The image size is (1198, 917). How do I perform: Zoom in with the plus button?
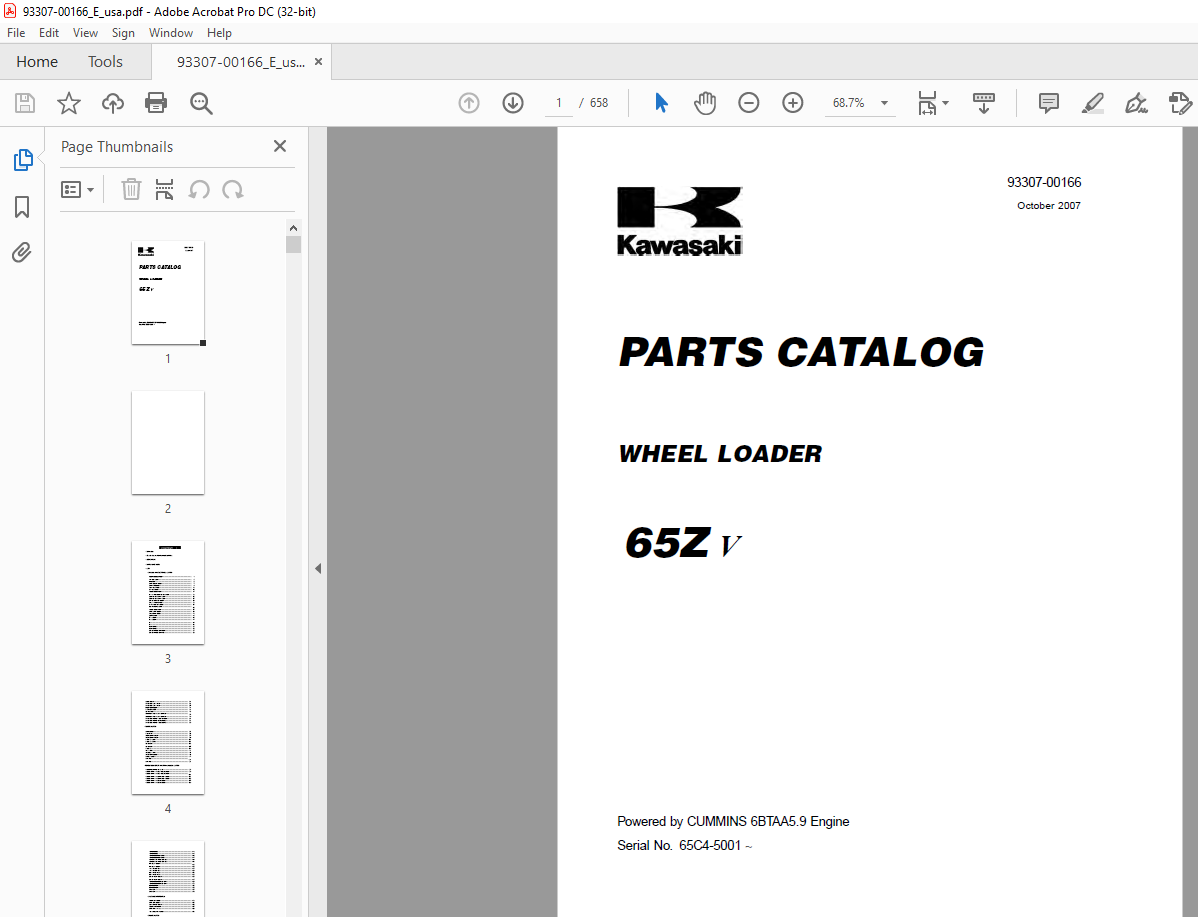coord(793,103)
